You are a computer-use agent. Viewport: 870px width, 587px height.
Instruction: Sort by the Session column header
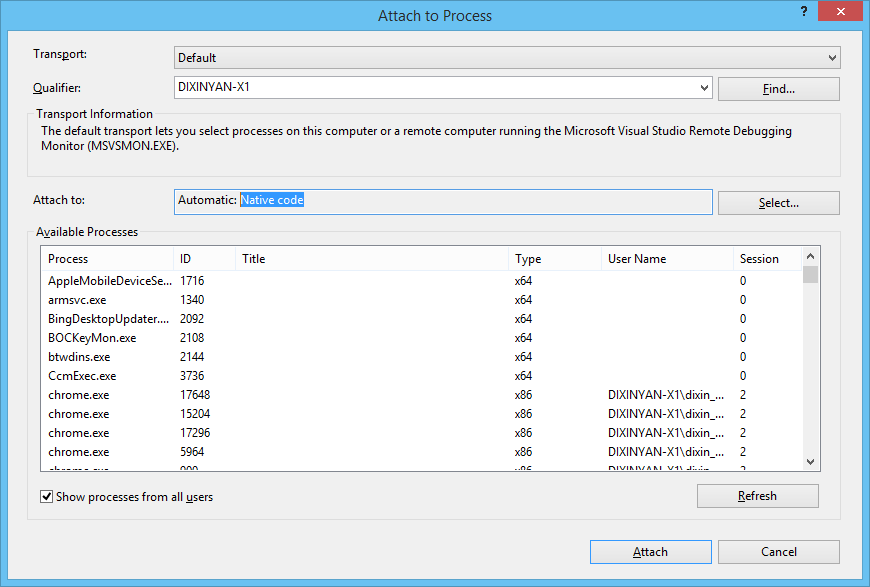point(767,259)
